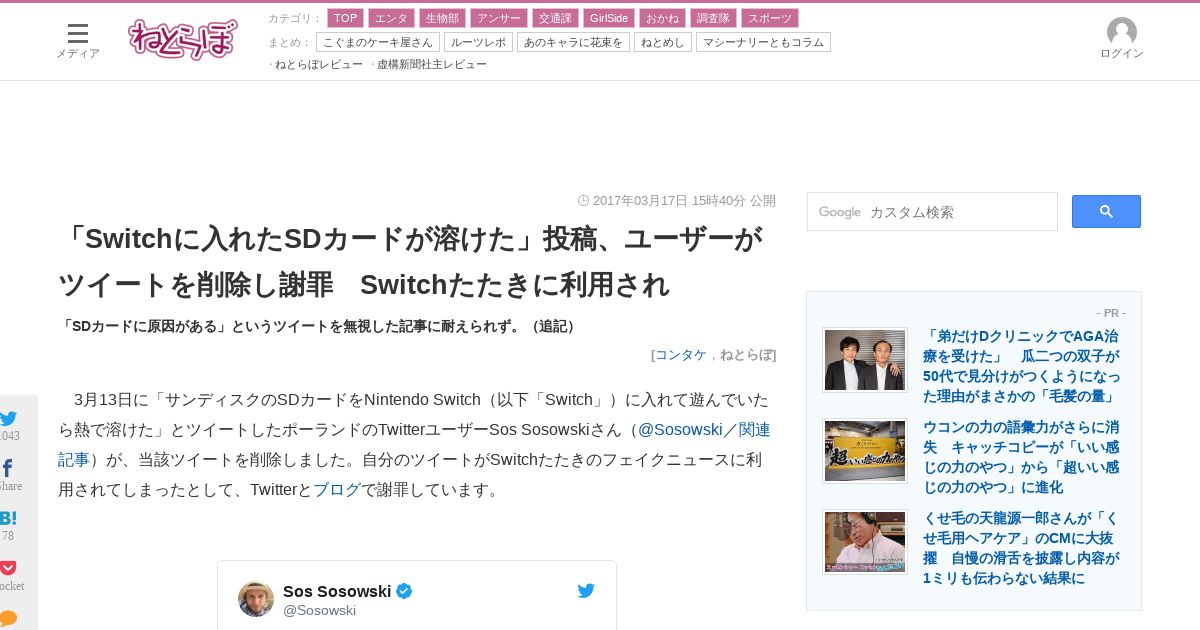The width and height of the screenshot is (1200, 630).
Task: Open the 調査隊 category tab
Action: [713, 18]
